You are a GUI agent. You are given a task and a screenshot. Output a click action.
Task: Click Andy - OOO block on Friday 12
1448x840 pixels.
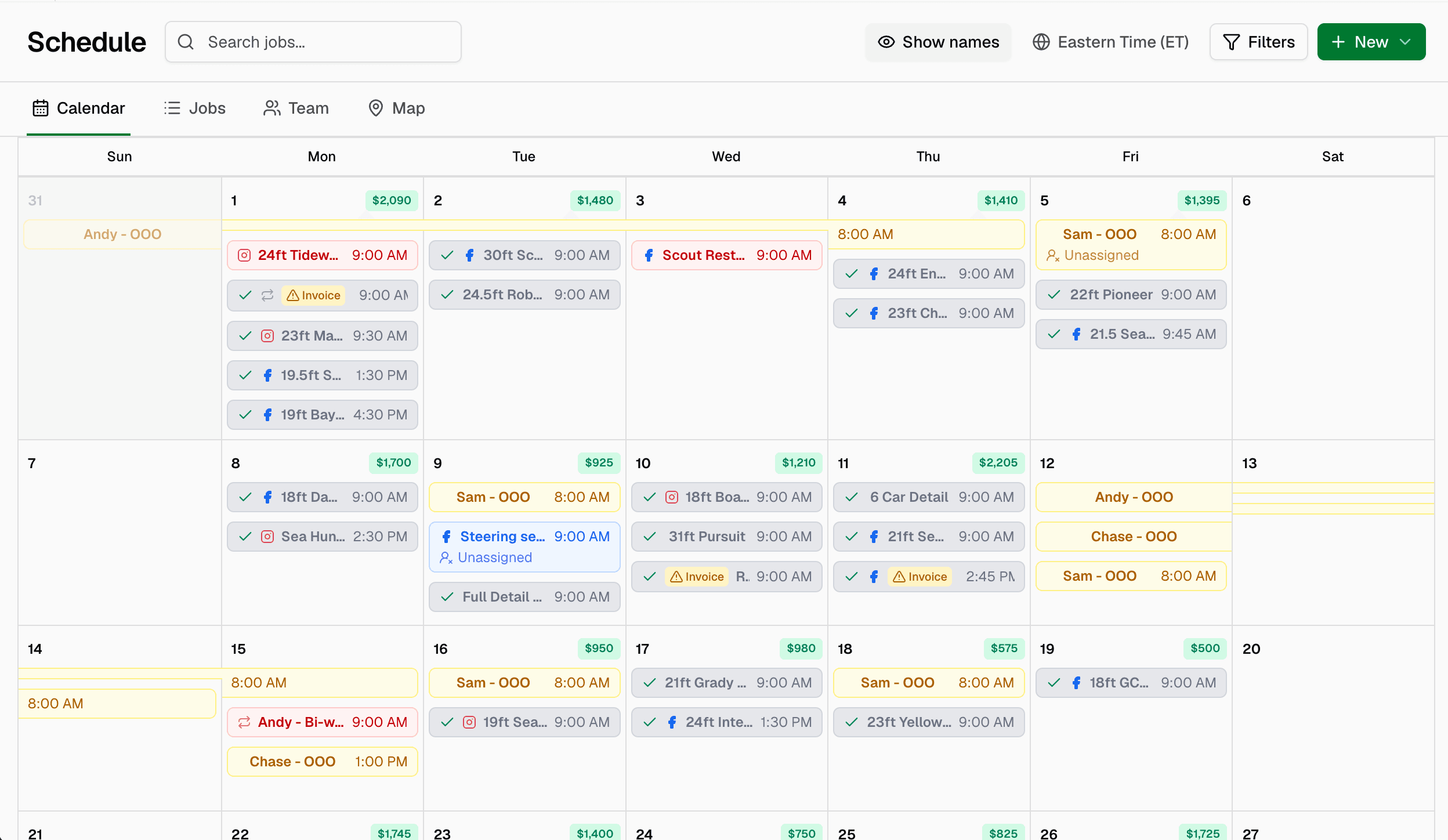pos(1134,497)
